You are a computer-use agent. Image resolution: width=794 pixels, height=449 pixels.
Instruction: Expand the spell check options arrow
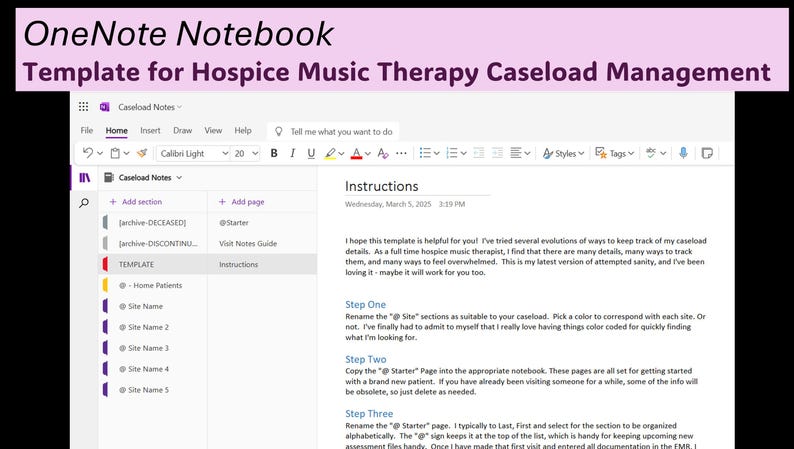click(663, 153)
